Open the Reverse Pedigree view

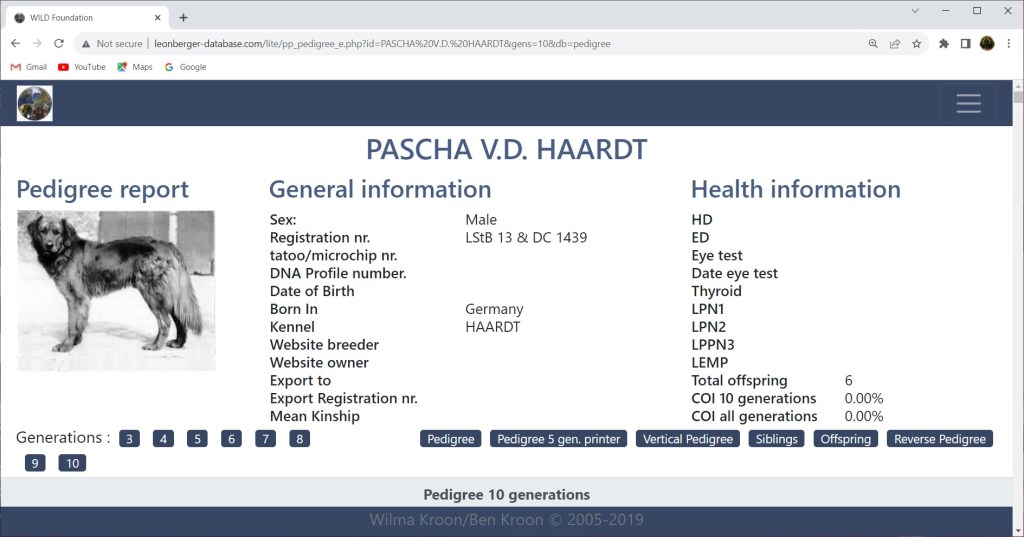coord(940,439)
